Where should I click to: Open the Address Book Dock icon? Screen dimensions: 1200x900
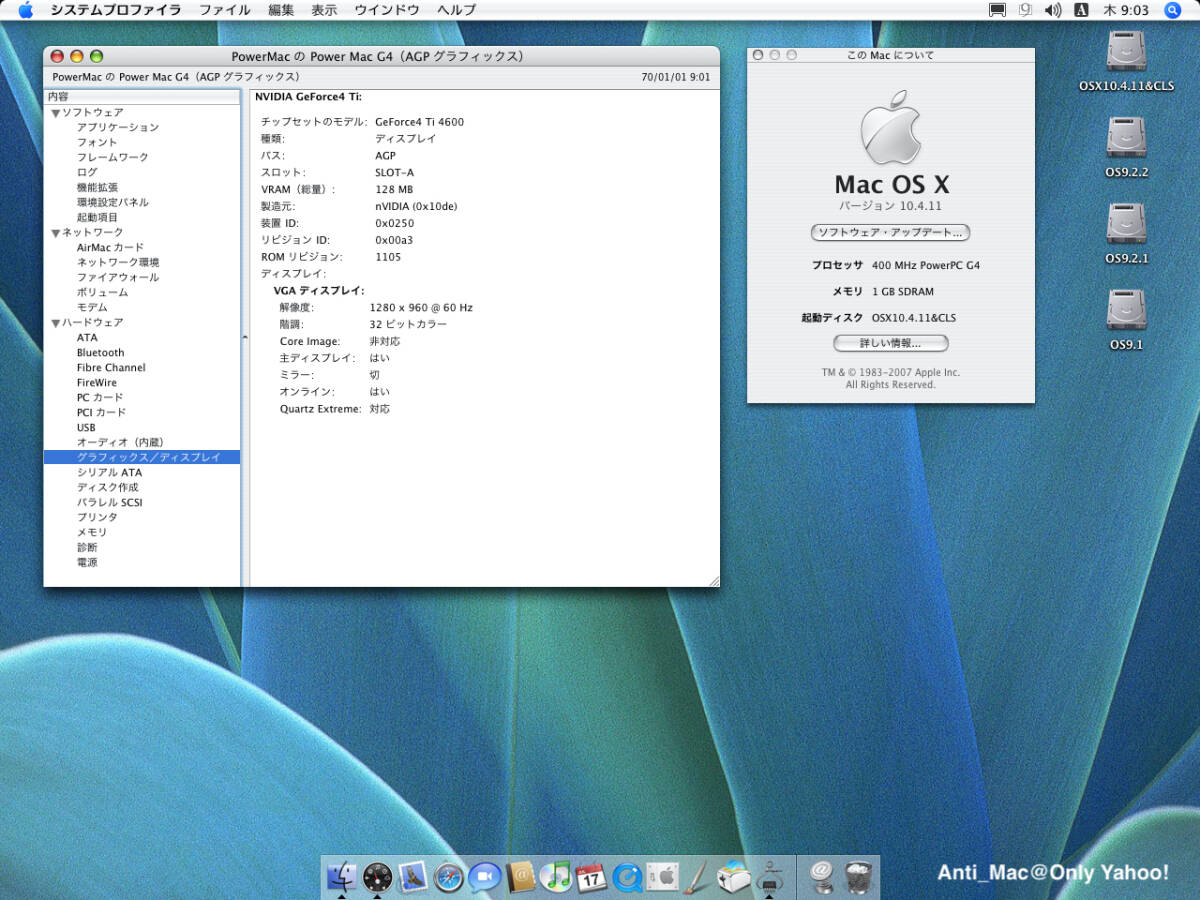(x=520, y=877)
